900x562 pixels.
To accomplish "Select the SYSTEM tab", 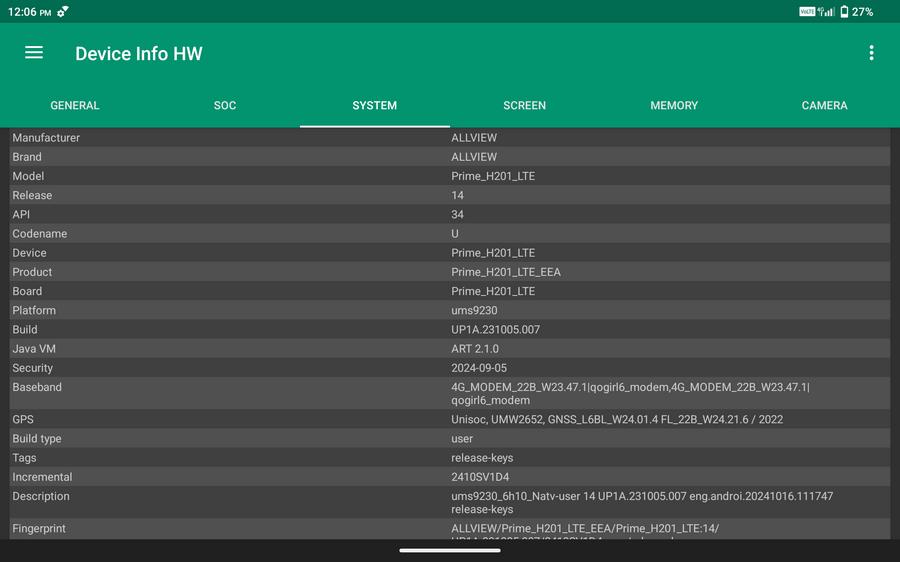I will click(375, 106).
